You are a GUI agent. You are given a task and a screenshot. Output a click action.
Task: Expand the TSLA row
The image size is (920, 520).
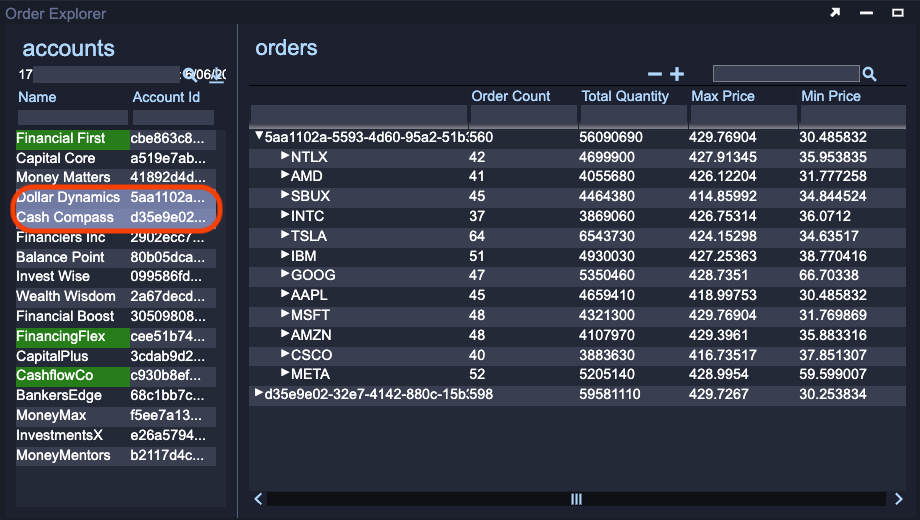tap(285, 236)
